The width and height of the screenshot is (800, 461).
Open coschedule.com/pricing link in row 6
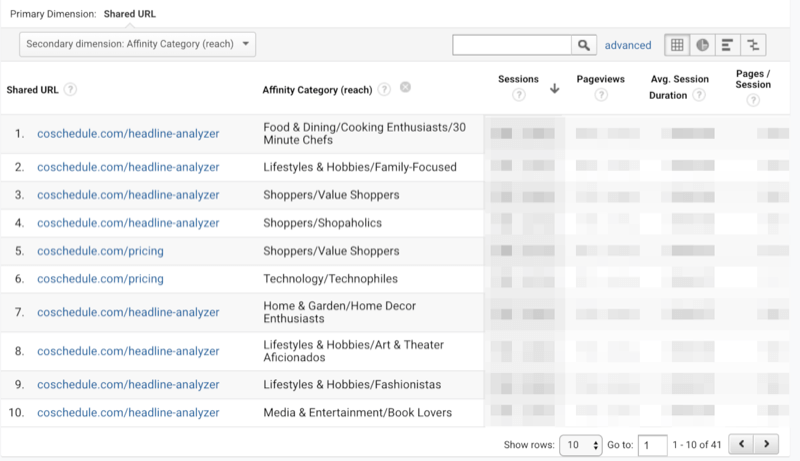(x=101, y=278)
